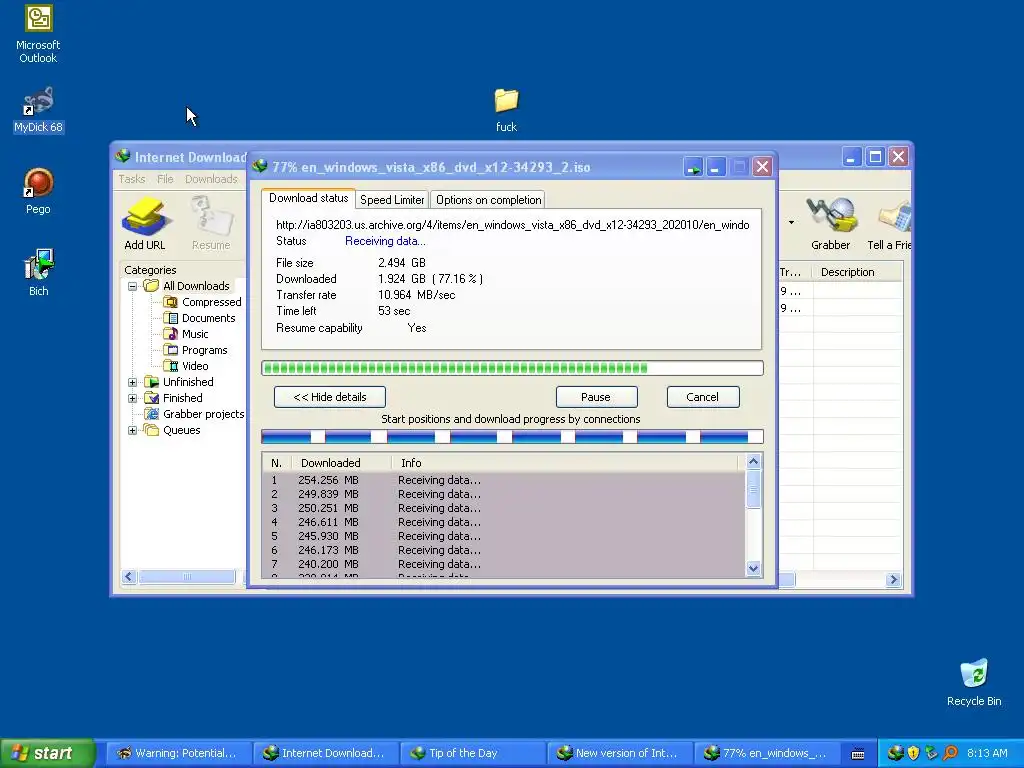Screen dimensions: 1024x768
Task: Open the Pego desktop shortcut
Action: tap(38, 190)
